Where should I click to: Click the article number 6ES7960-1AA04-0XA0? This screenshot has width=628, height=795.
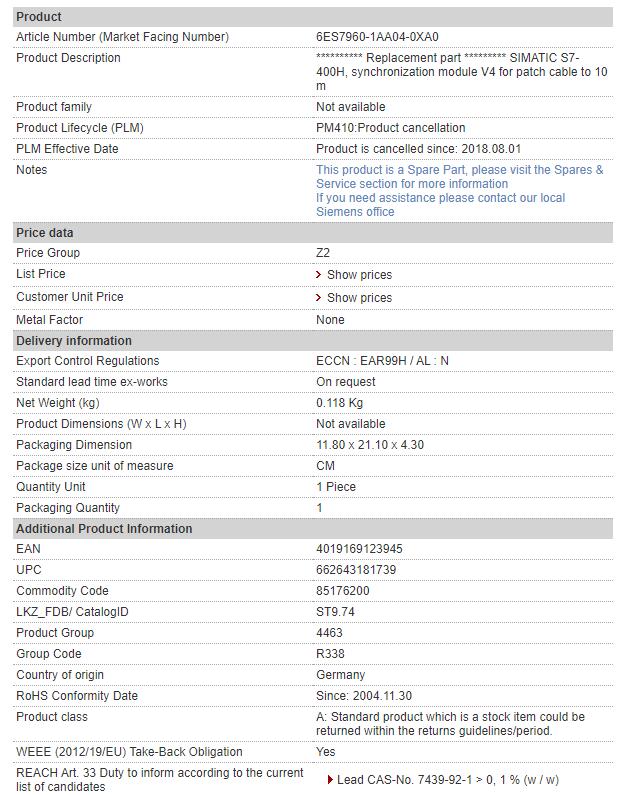click(377, 37)
